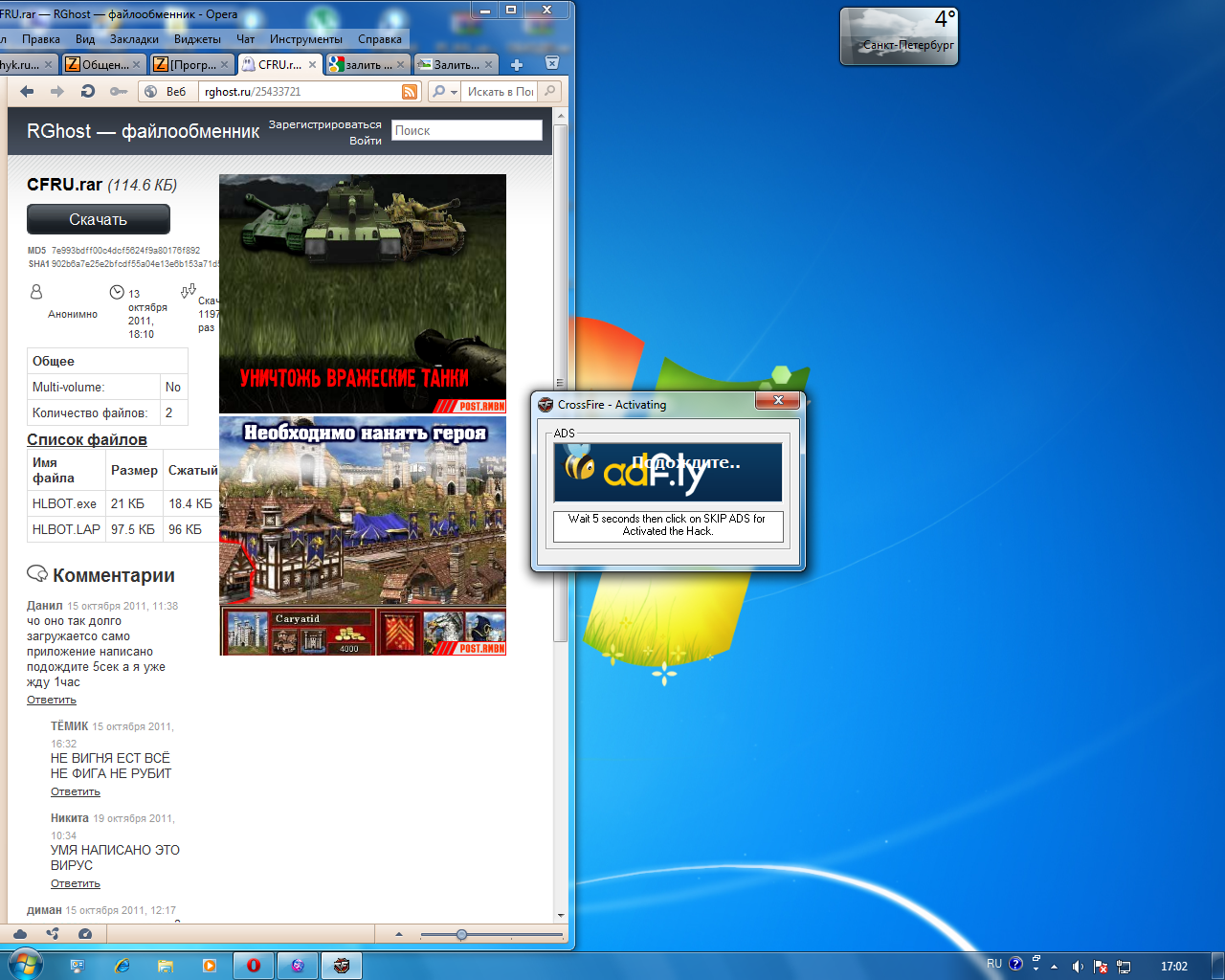Click the rghost.ru/25433721 address field
This screenshot has height=980, width=1225.
(301, 92)
